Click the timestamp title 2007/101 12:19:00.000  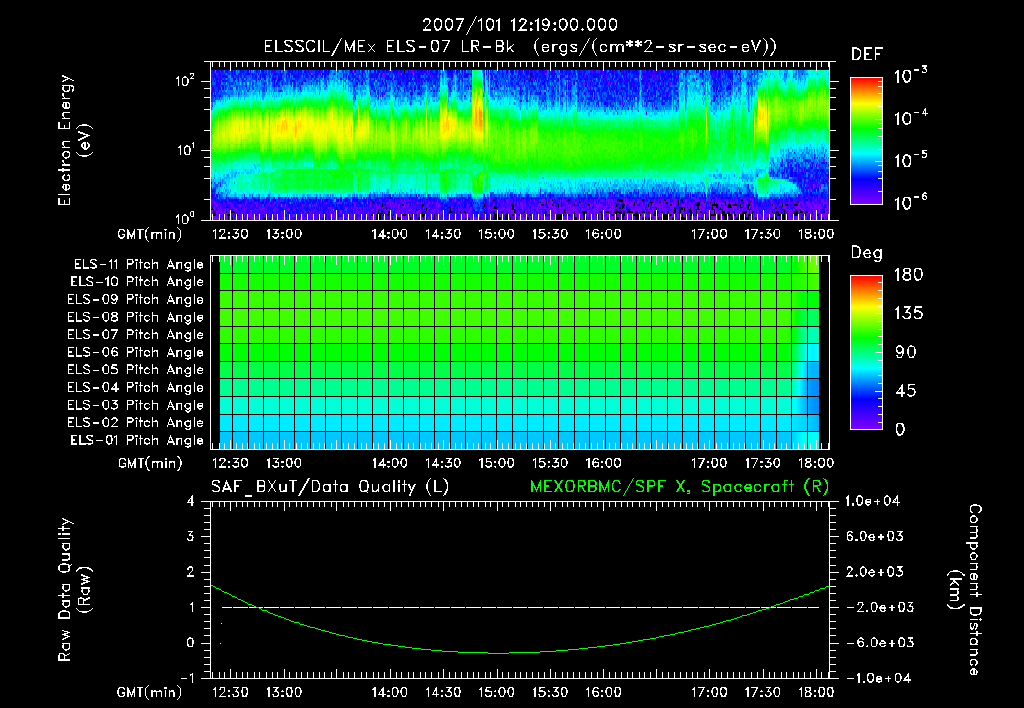[520, 25]
